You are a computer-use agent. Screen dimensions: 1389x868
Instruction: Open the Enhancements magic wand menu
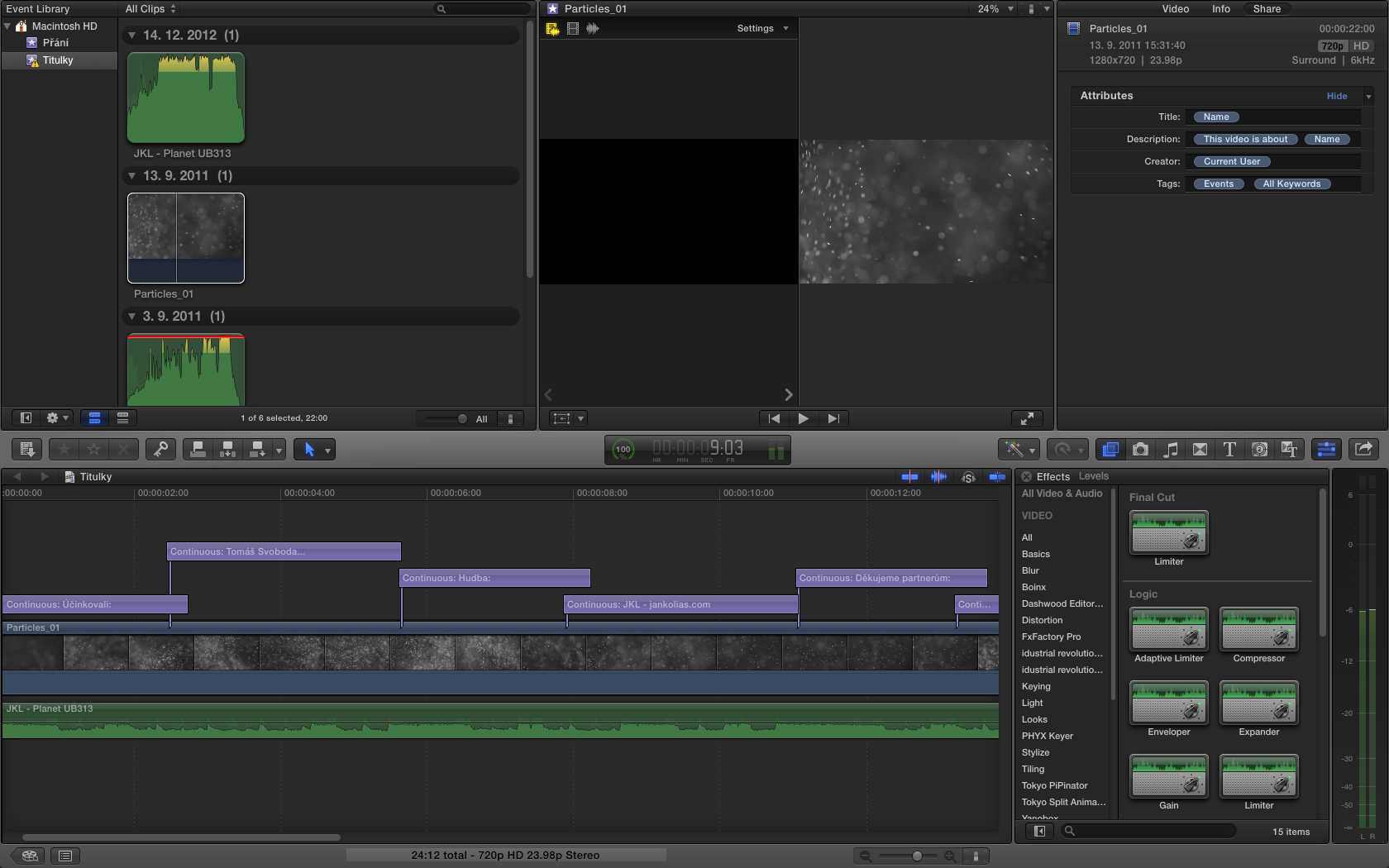pos(1019,449)
